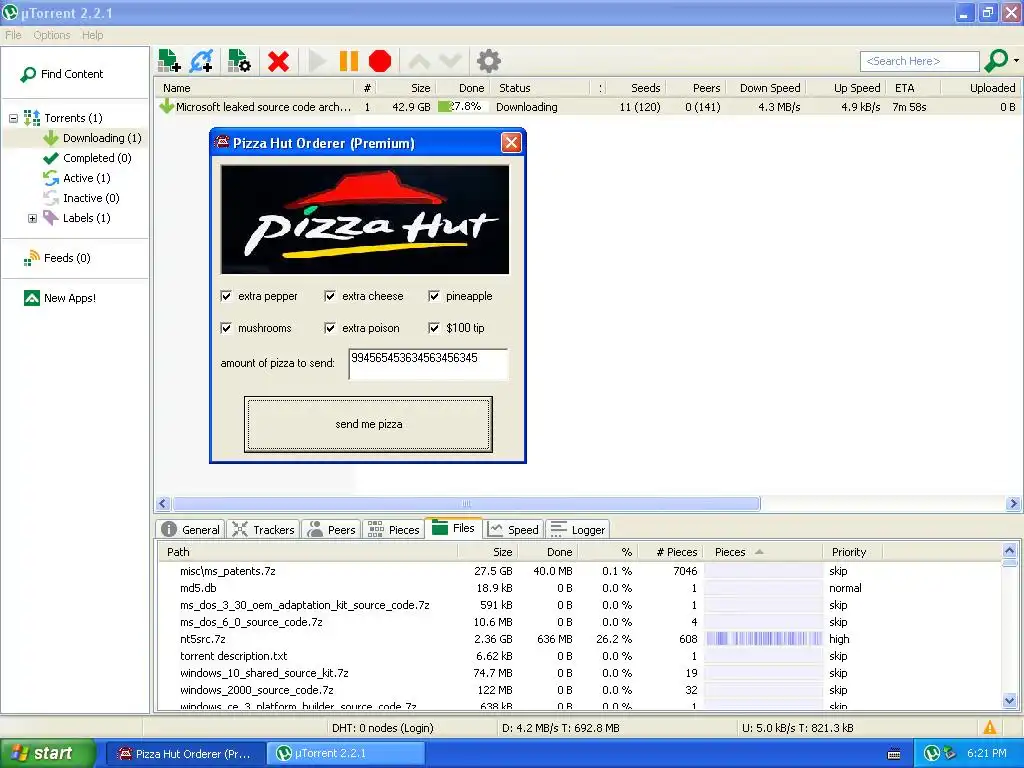Uncheck extra poison checkbox
The height and width of the screenshot is (768, 1024).
pos(330,328)
